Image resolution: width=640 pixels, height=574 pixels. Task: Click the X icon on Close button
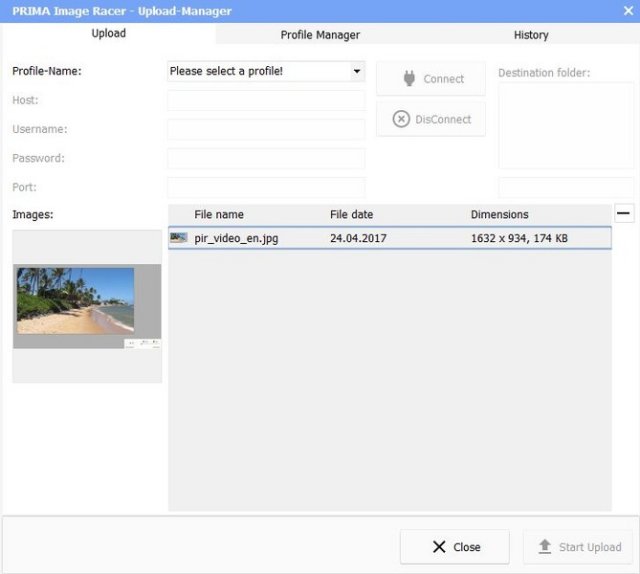(x=439, y=547)
